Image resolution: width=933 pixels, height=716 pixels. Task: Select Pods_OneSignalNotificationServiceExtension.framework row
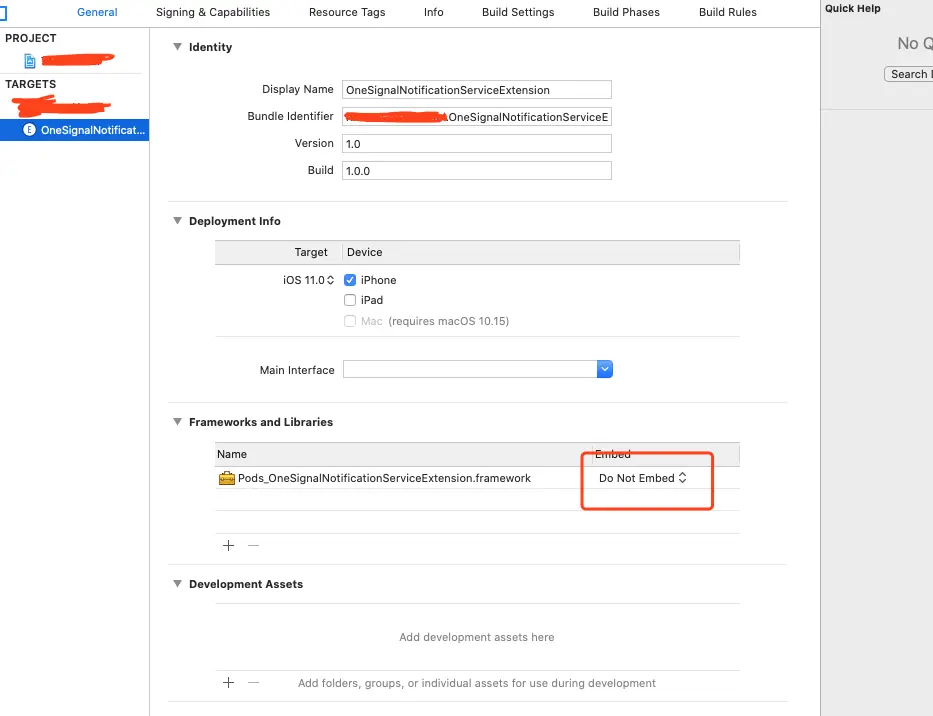tap(477, 478)
